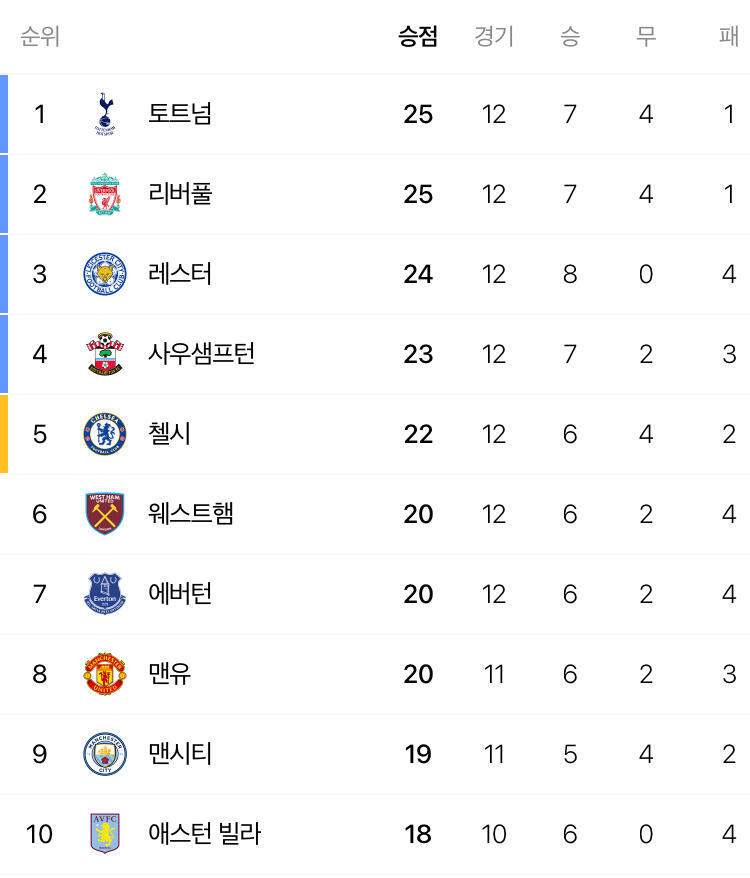This screenshot has height=878, width=750.
Task: Click the Tottenham club crest icon
Action: click(105, 114)
